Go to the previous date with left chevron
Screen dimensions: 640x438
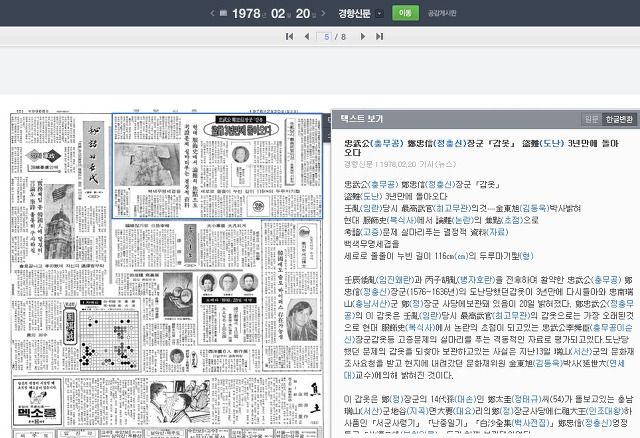click(x=212, y=13)
